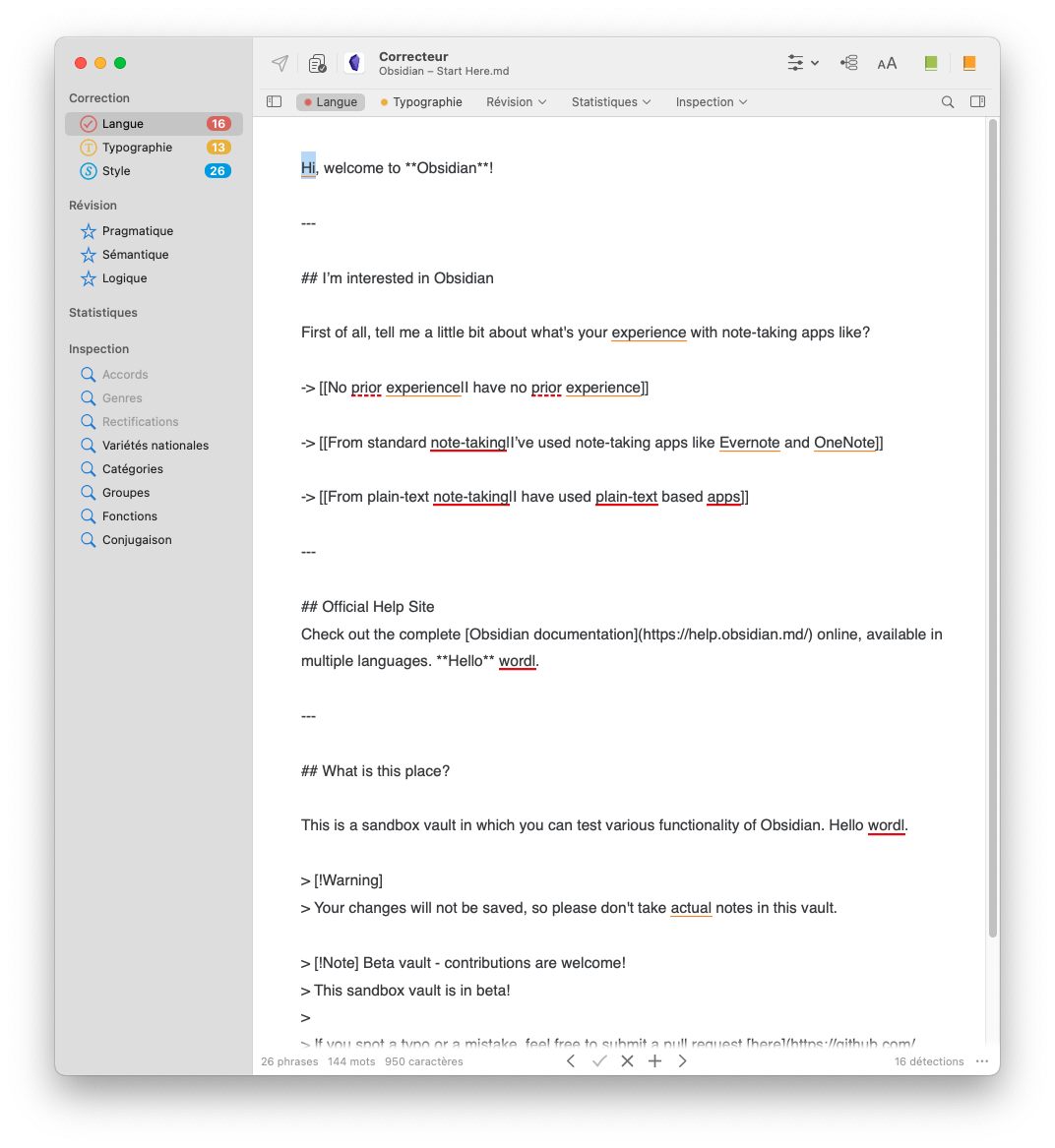Click the Statistiques sidebar heading
Image resolution: width=1055 pixels, height=1148 pixels.
point(103,313)
